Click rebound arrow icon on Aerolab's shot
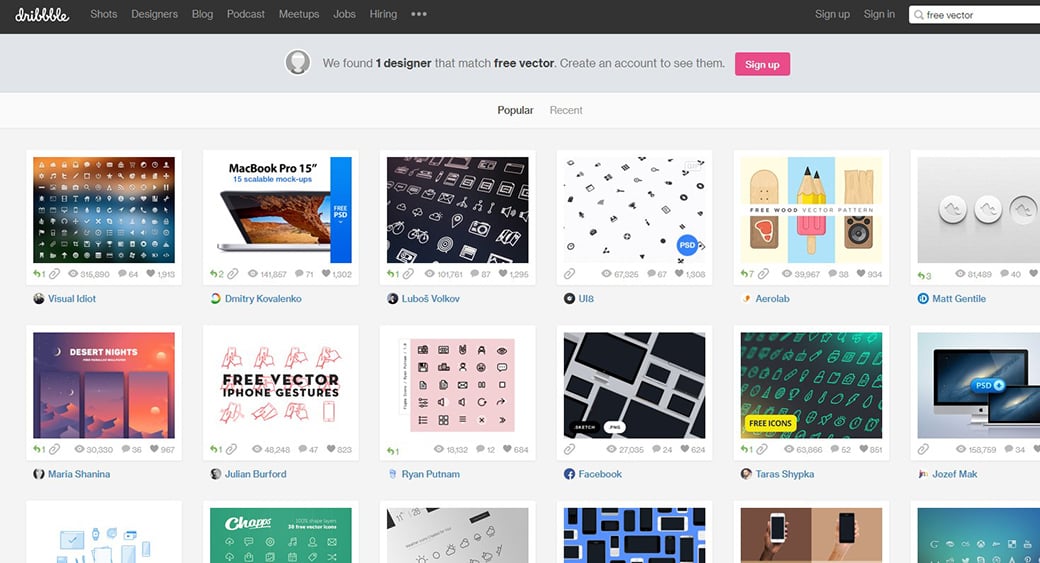Image resolution: width=1040 pixels, height=563 pixels. [743, 274]
